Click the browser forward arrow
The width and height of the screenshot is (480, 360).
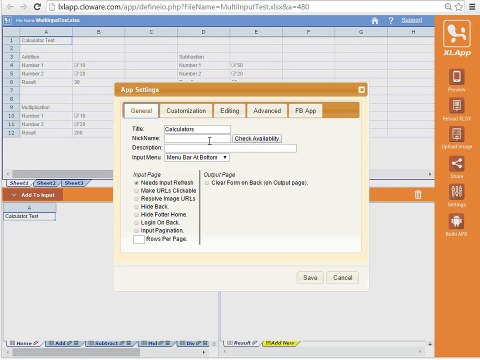[23, 7]
